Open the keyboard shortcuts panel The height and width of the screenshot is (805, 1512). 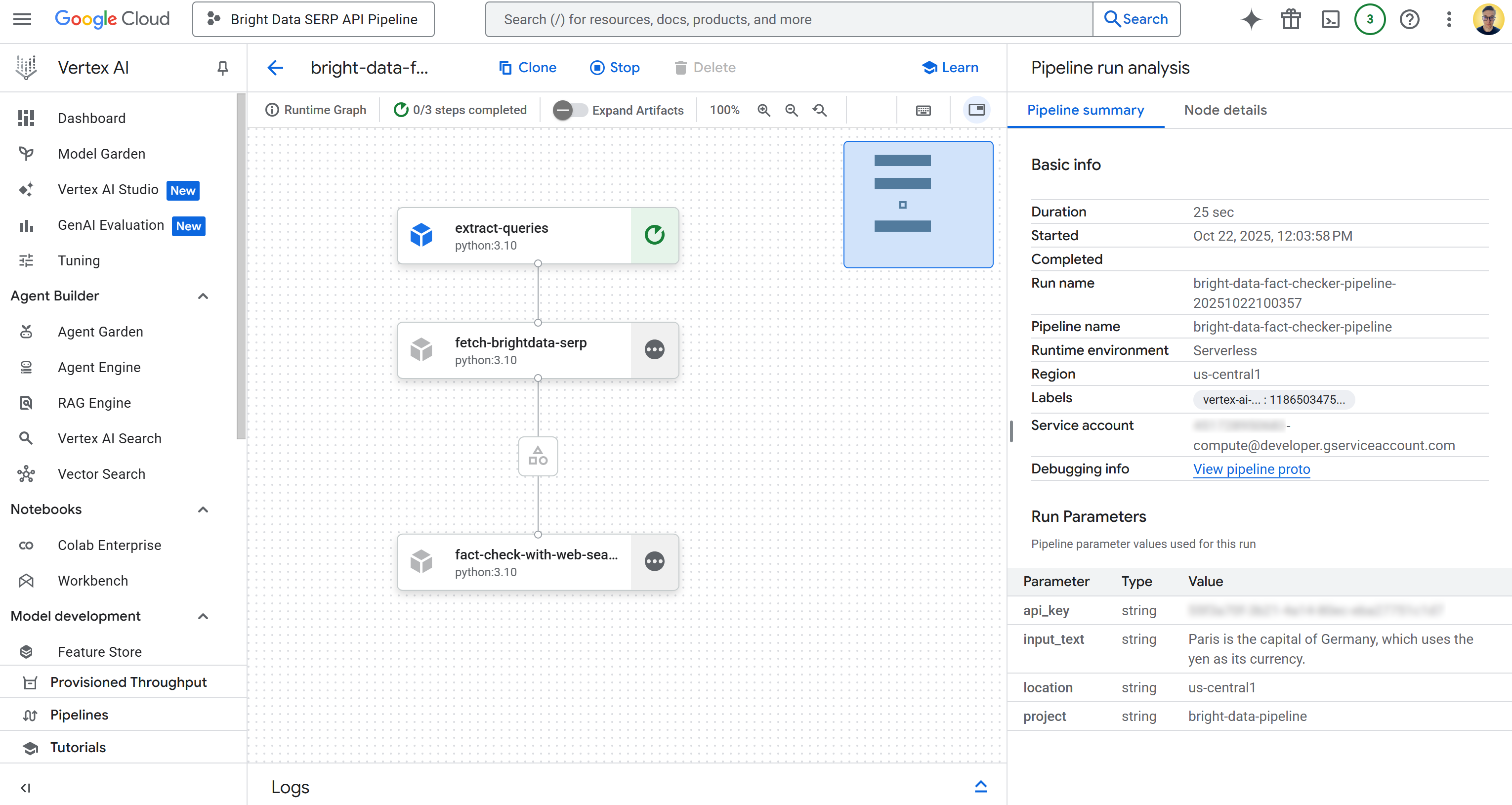click(x=923, y=110)
